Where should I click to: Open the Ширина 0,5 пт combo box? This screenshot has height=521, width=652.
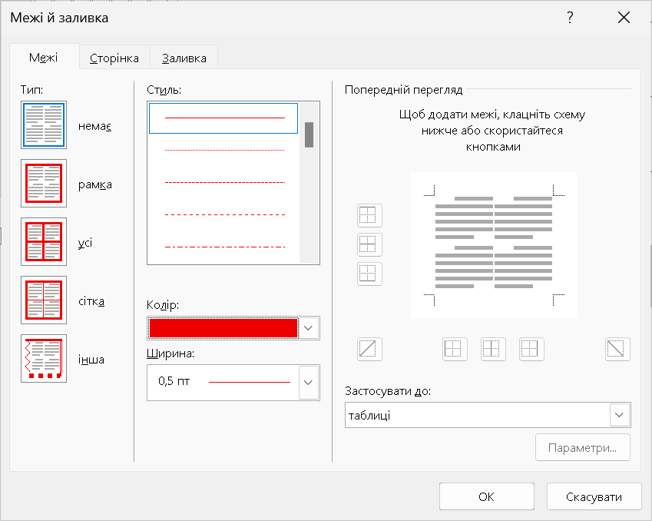pyautogui.click(x=233, y=382)
